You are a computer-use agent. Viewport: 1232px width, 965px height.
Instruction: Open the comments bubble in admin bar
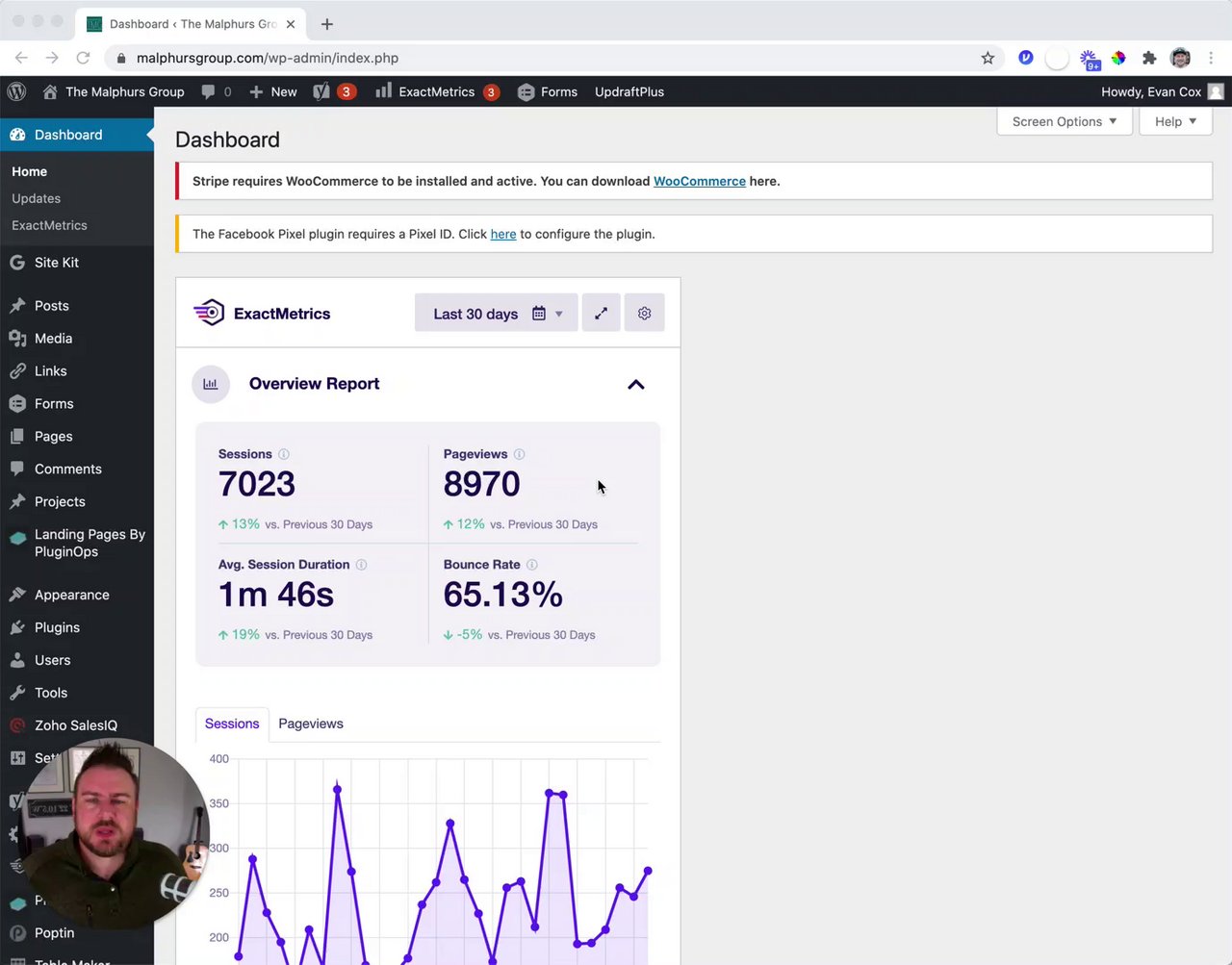[x=217, y=91]
